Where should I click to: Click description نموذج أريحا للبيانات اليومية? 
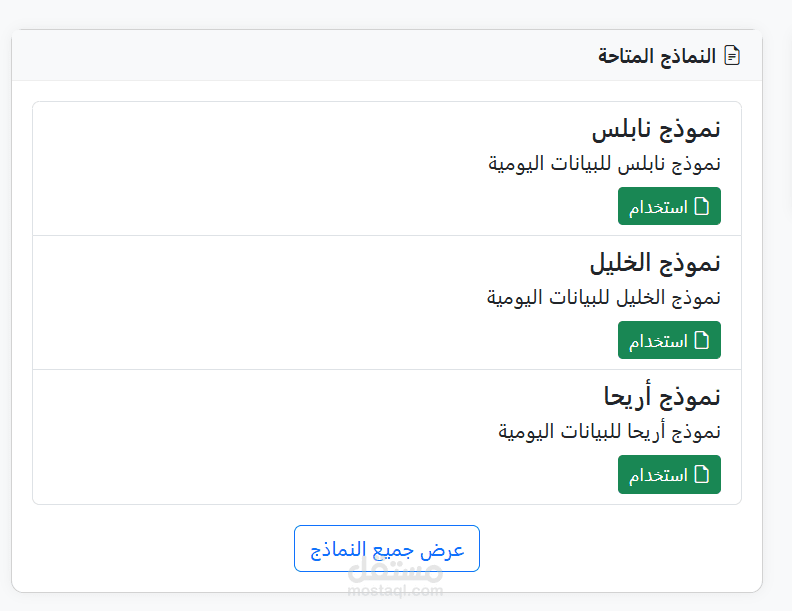[x=609, y=432]
